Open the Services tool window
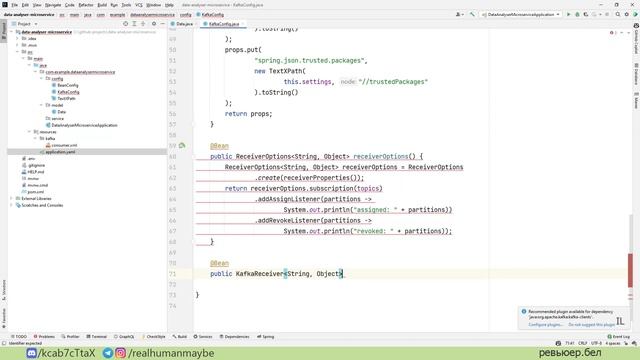The height and width of the screenshot is (360, 640). click(203, 337)
